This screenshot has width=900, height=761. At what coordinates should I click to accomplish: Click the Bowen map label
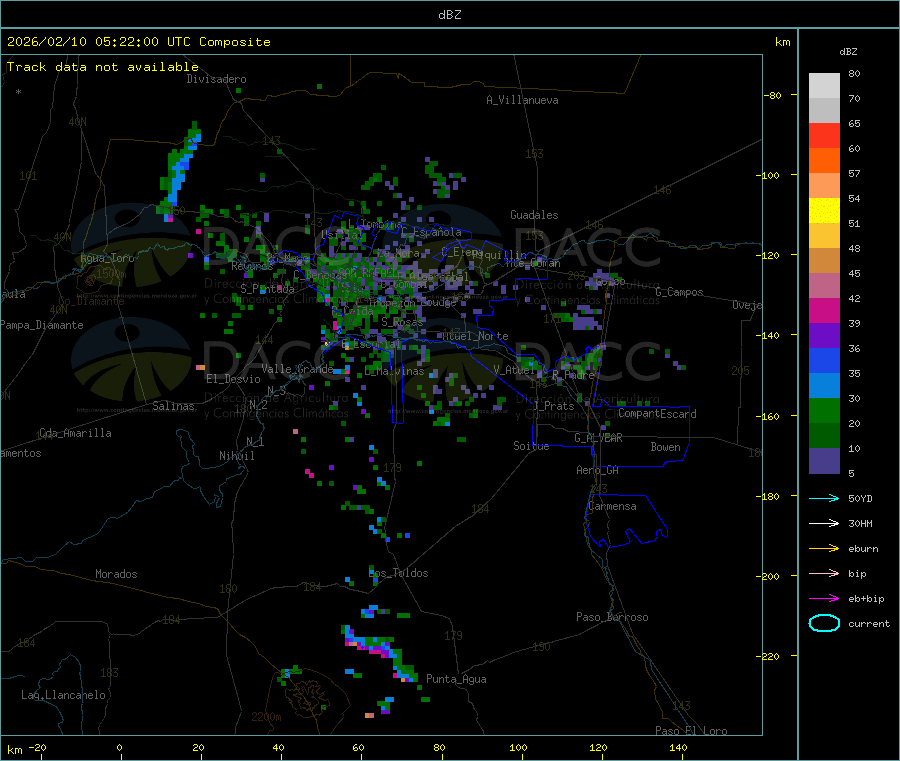point(666,447)
